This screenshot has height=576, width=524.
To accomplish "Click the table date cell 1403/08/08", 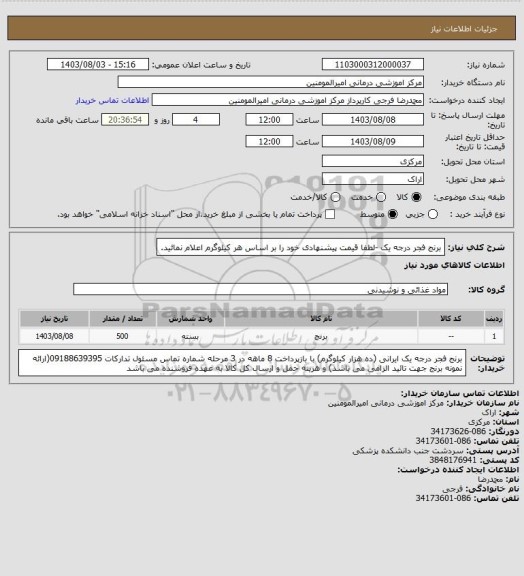I will coord(54,336).
